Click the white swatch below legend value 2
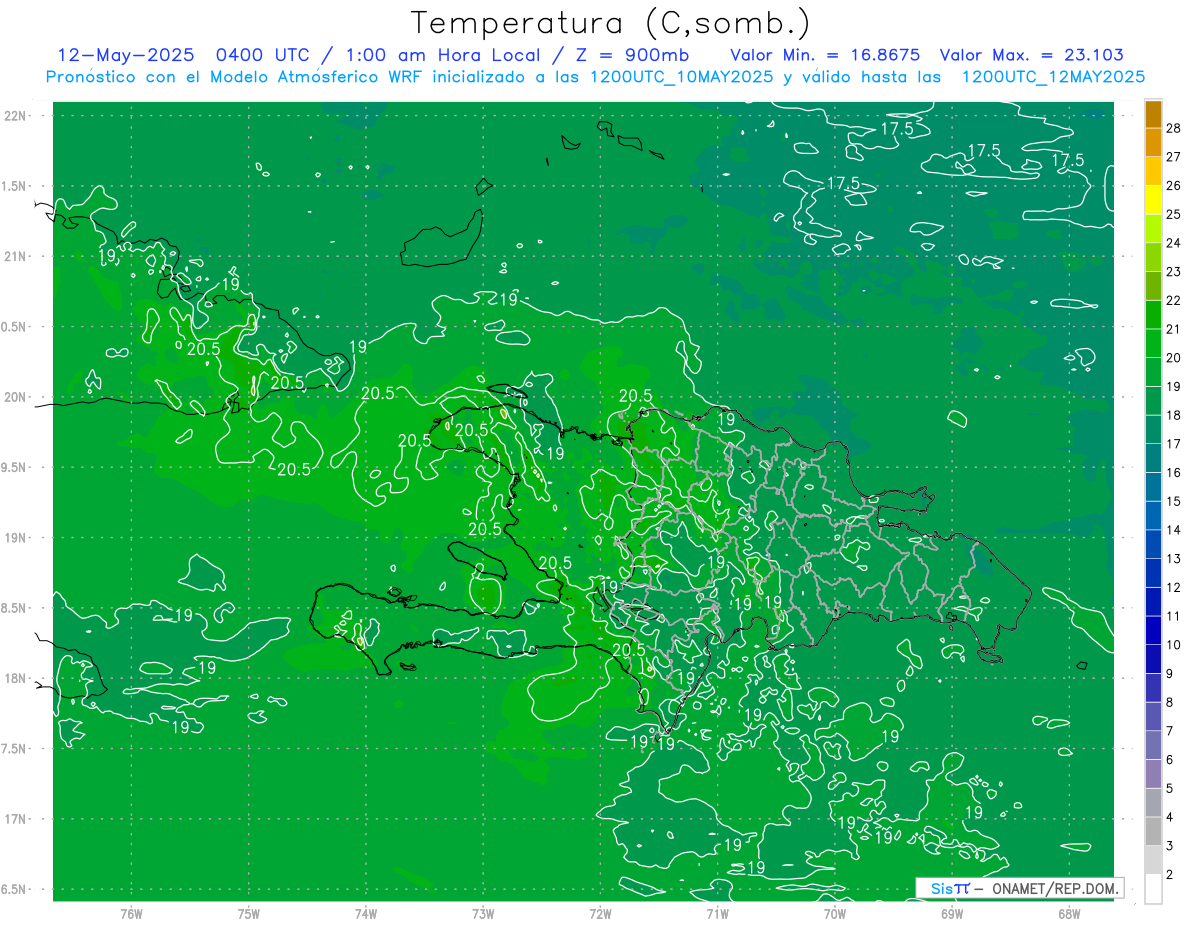The width and height of the screenshot is (1200, 927). tap(1153, 889)
